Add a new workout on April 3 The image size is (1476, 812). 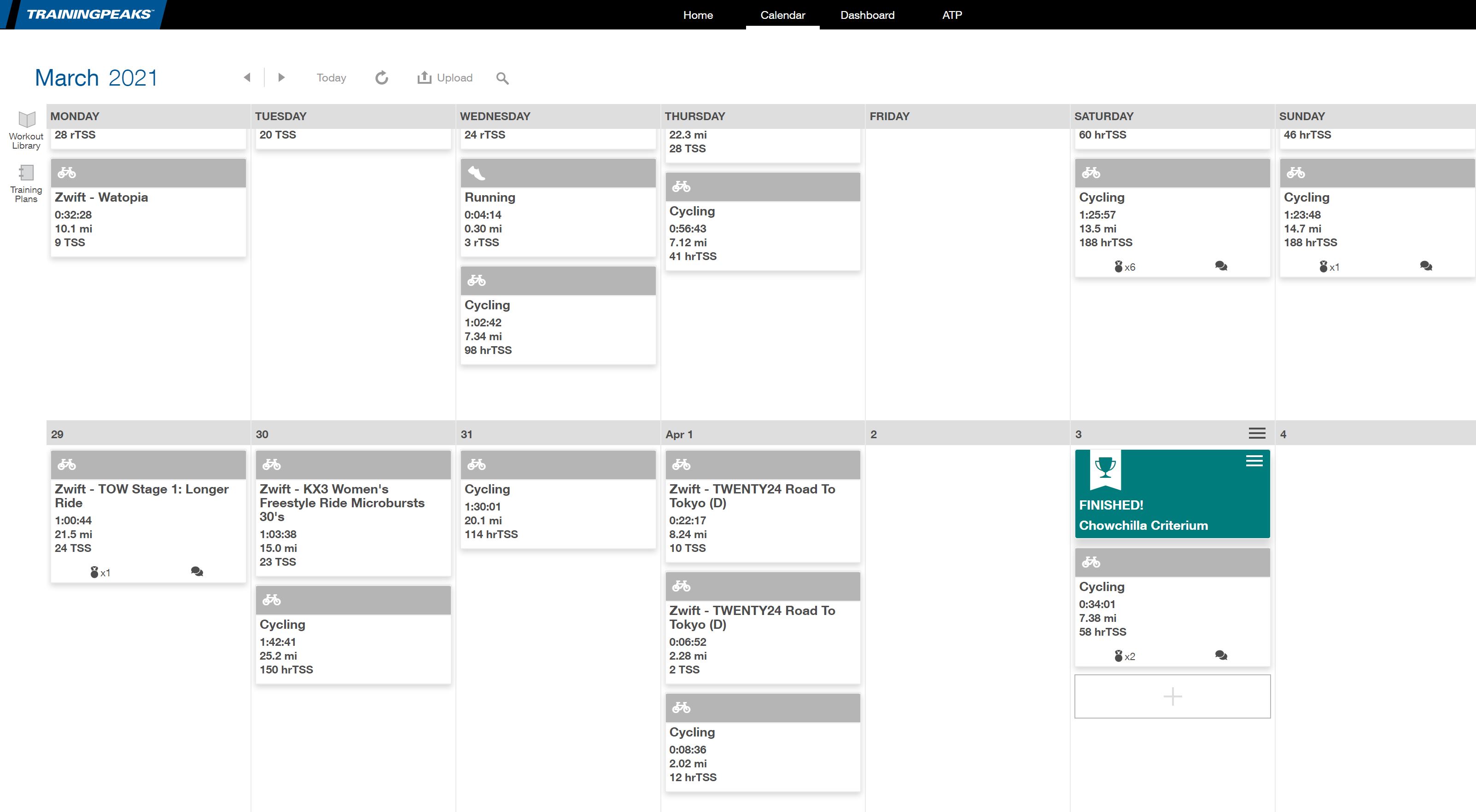pyautogui.click(x=1173, y=696)
